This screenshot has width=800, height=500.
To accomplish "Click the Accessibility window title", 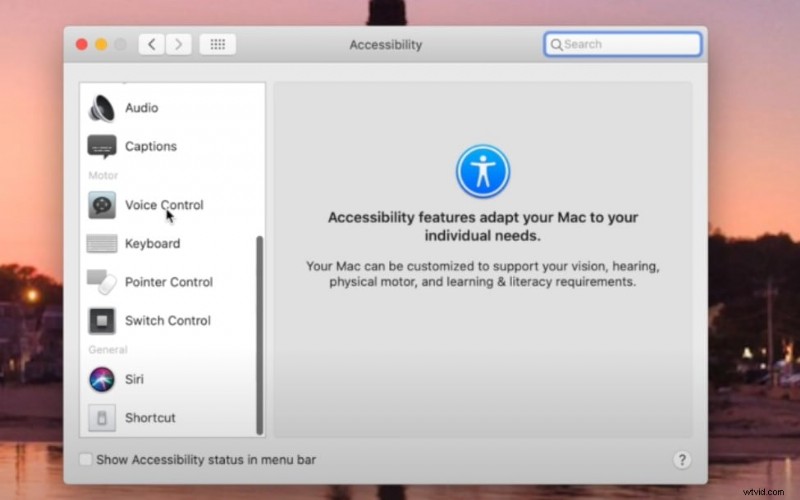I will pyautogui.click(x=386, y=45).
